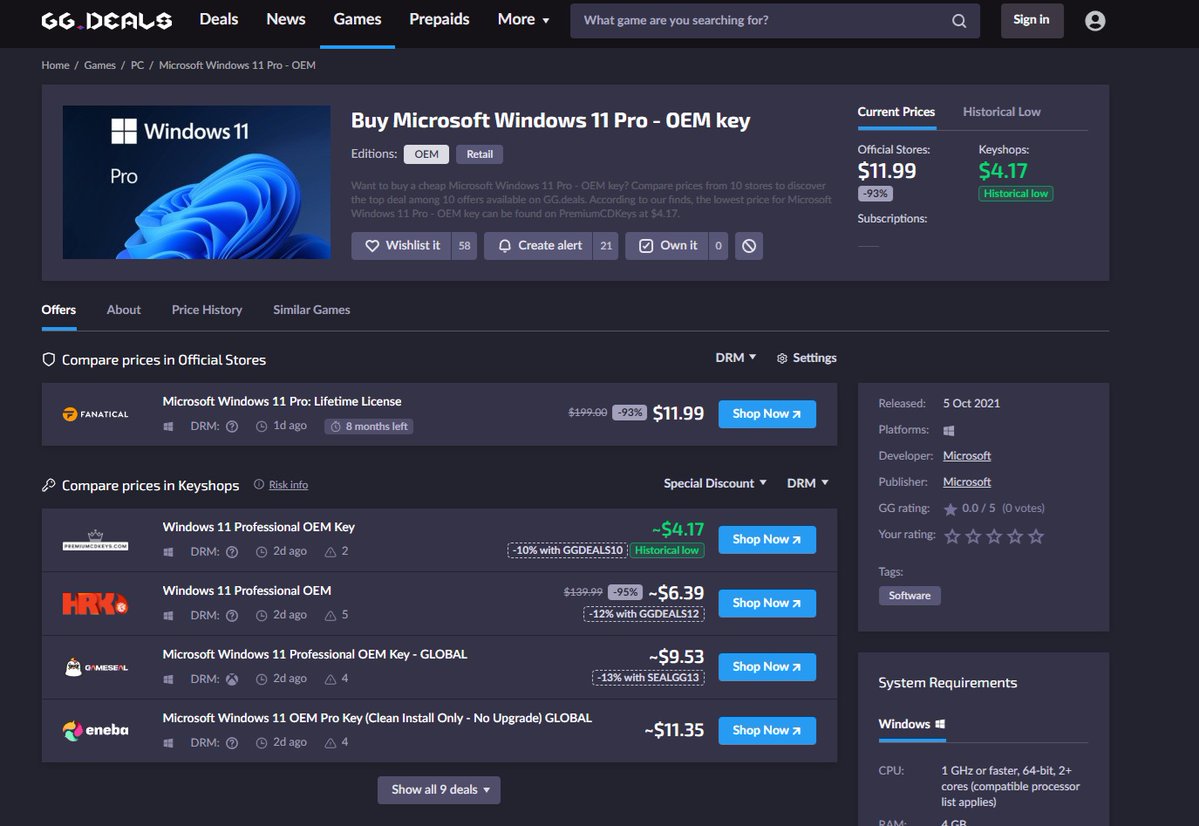Click the GG.deals logo
Viewport: 1199px width, 826px height.
click(106, 20)
